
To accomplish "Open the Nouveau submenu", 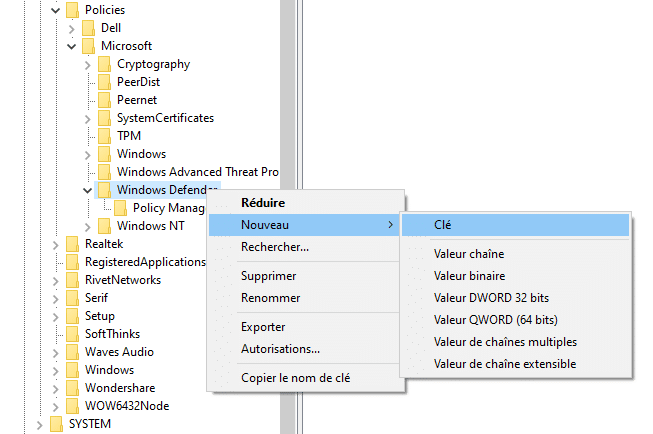I will (x=306, y=225).
